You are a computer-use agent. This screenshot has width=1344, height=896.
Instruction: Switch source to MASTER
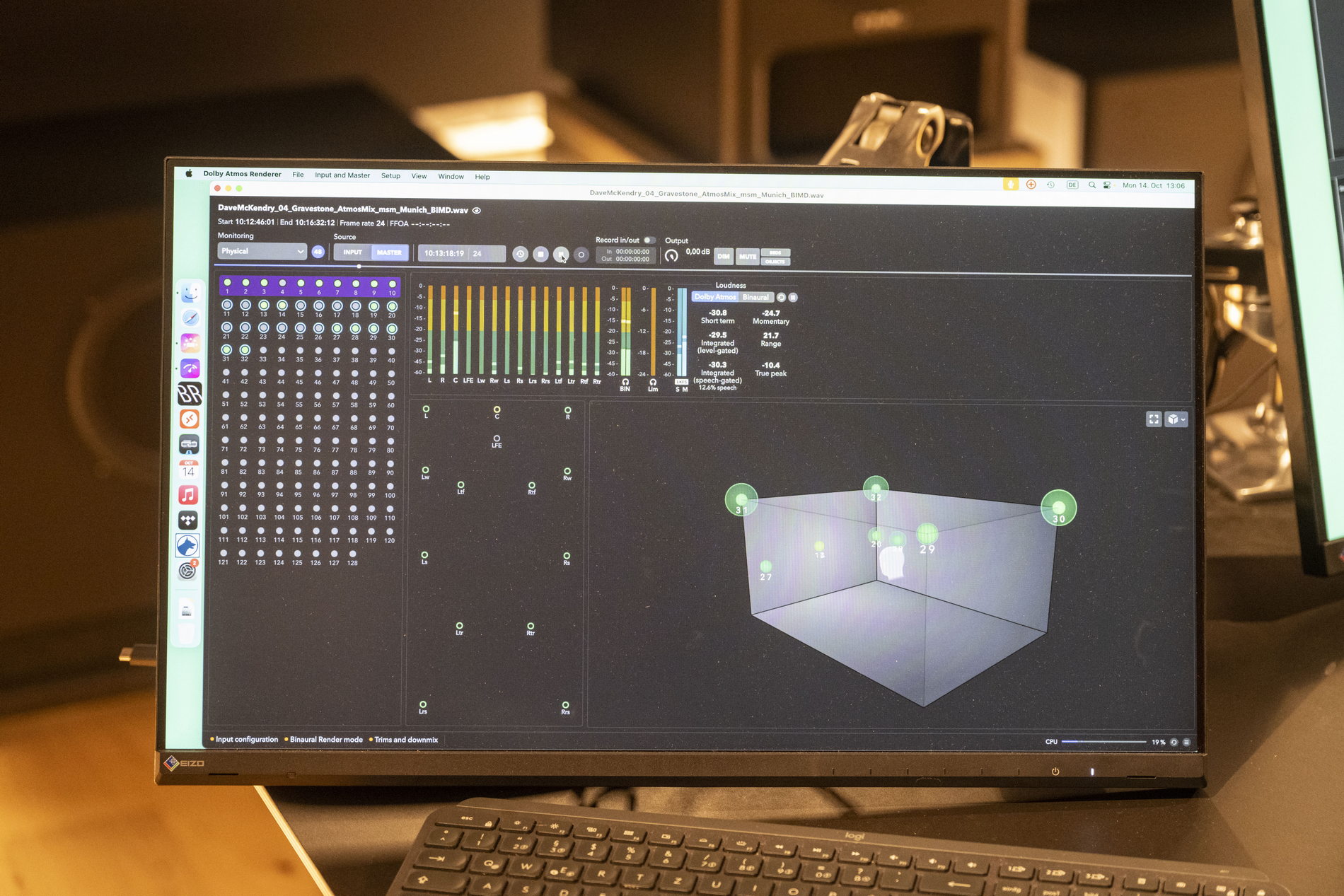click(x=389, y=252)
